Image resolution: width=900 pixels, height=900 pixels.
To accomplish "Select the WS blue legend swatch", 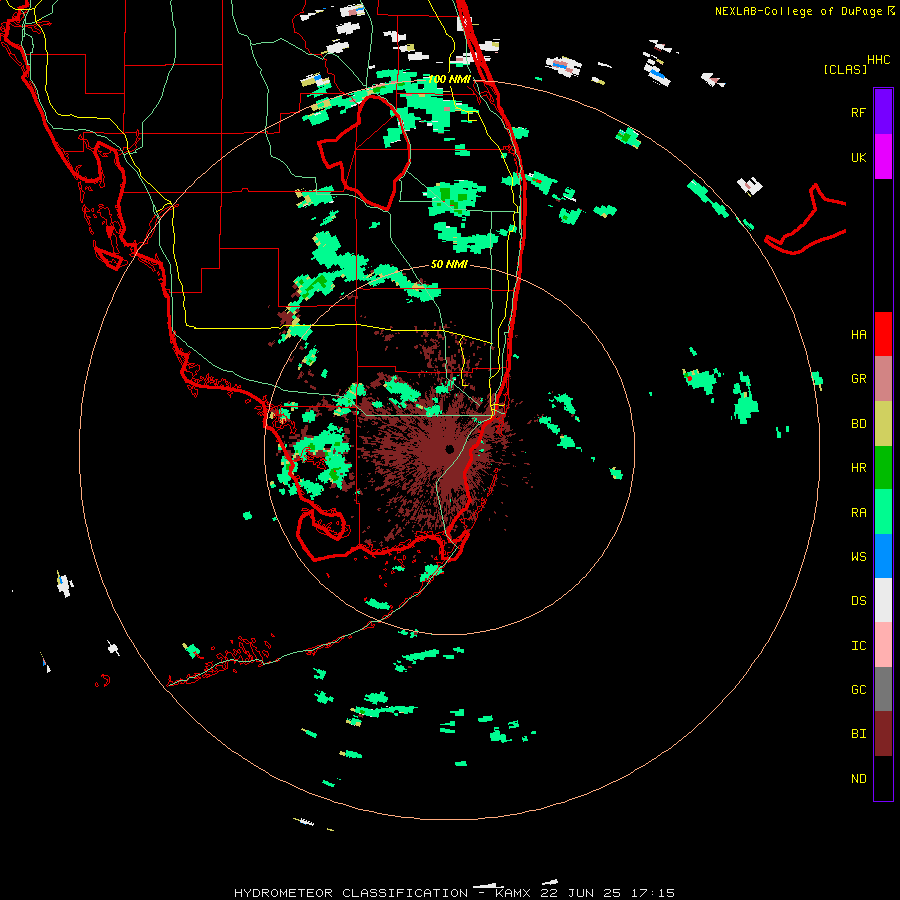I will click(x=883, y=556).
